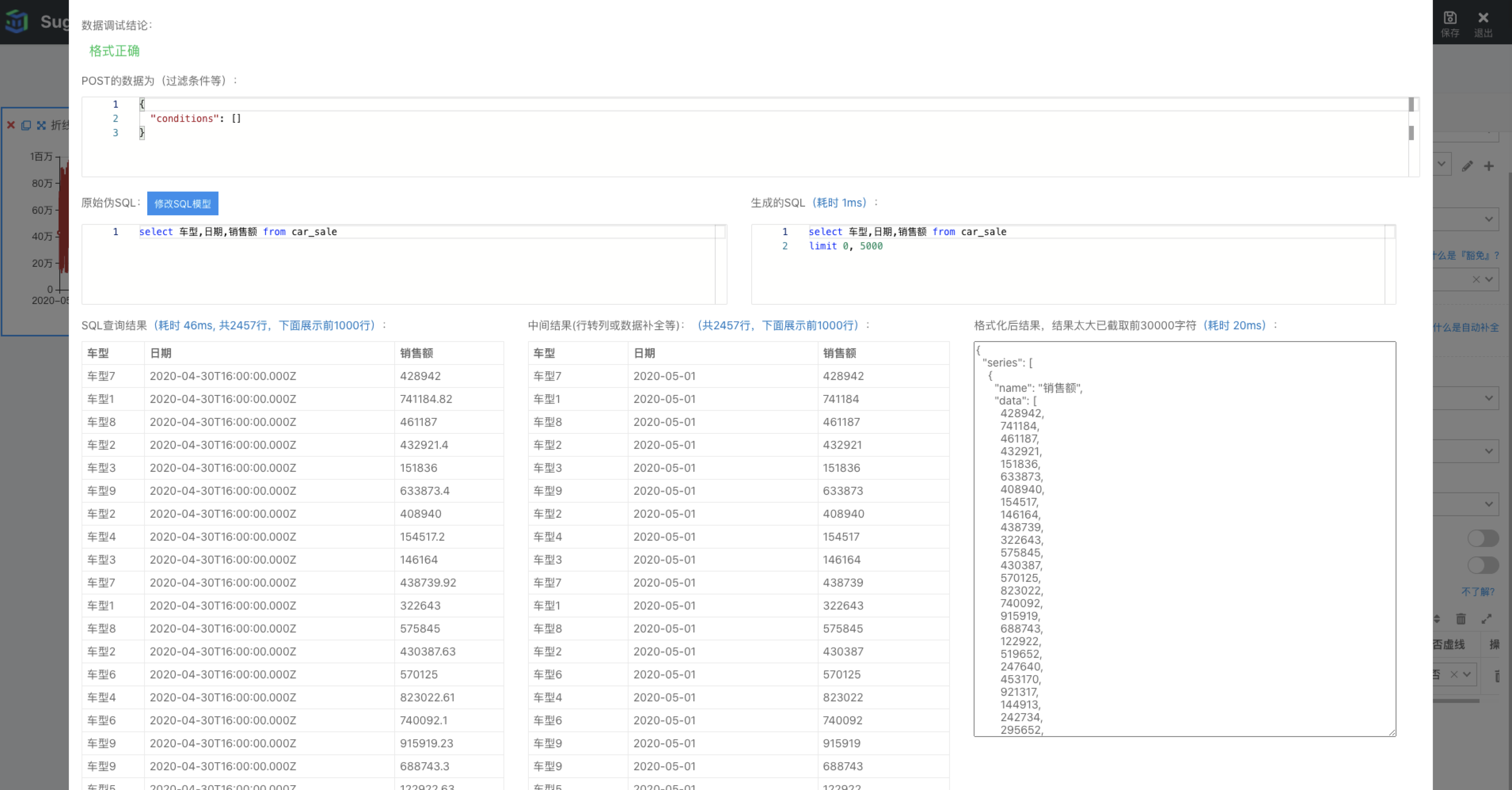Screen dimensions: 1512x790
Task: Click the trash delete icon above 否虚线 header
Action: [1461, 619]
